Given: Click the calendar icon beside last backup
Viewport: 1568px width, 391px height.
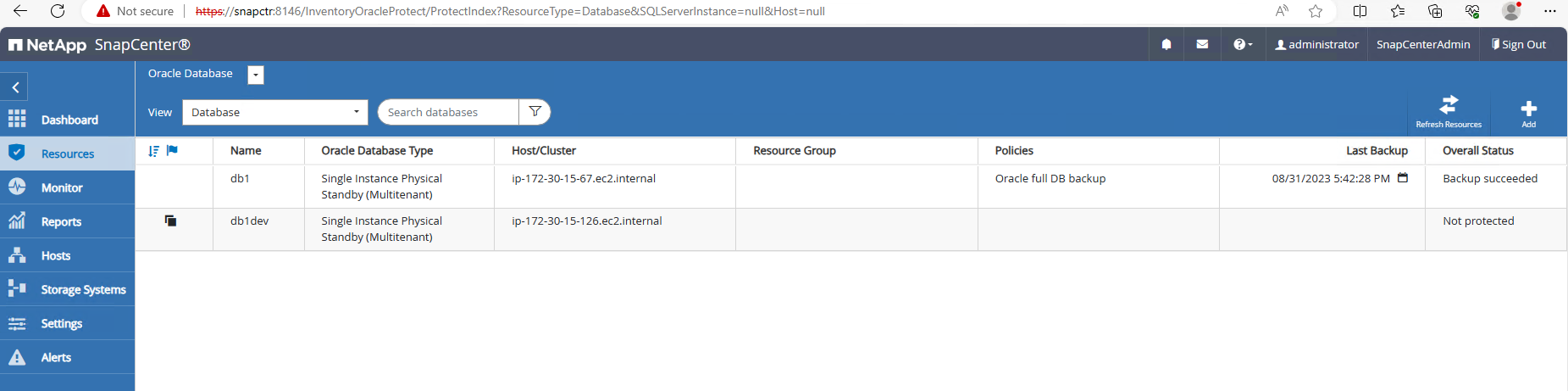Looking at the screenshot, I should coord(1403,177).
